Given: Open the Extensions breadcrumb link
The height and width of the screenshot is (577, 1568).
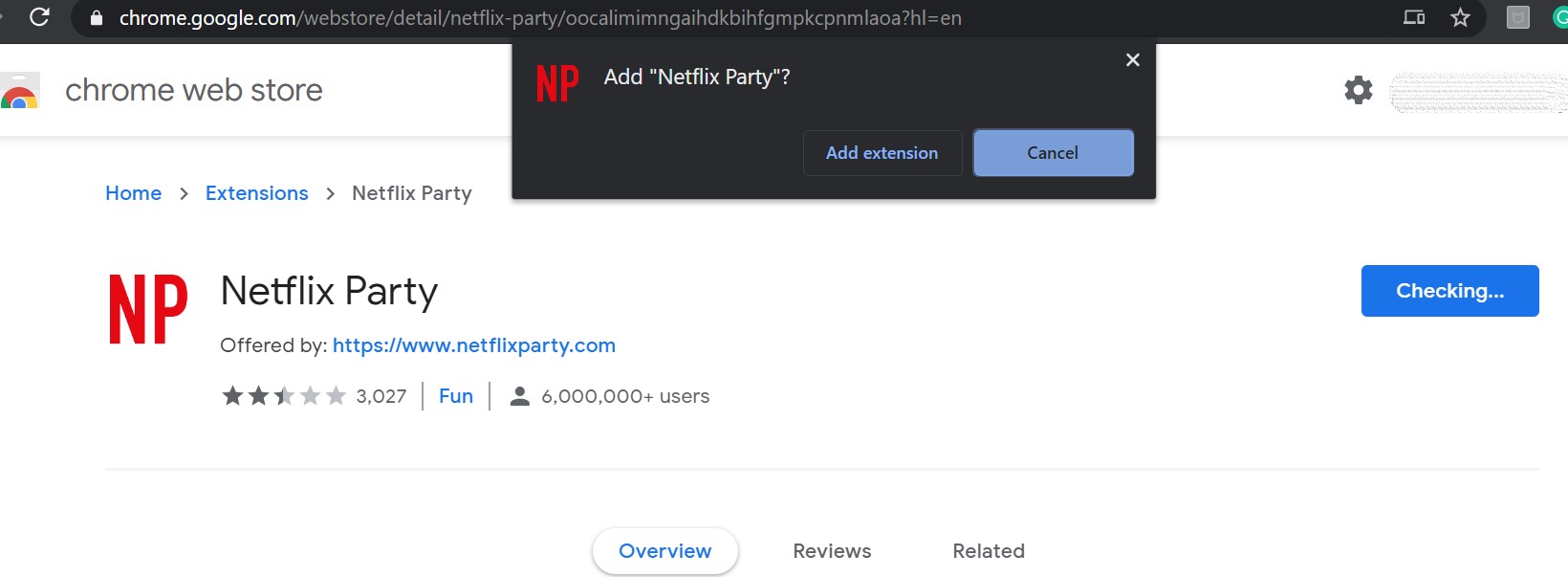Looking at the screenshot, I should [x=257, y=193].
